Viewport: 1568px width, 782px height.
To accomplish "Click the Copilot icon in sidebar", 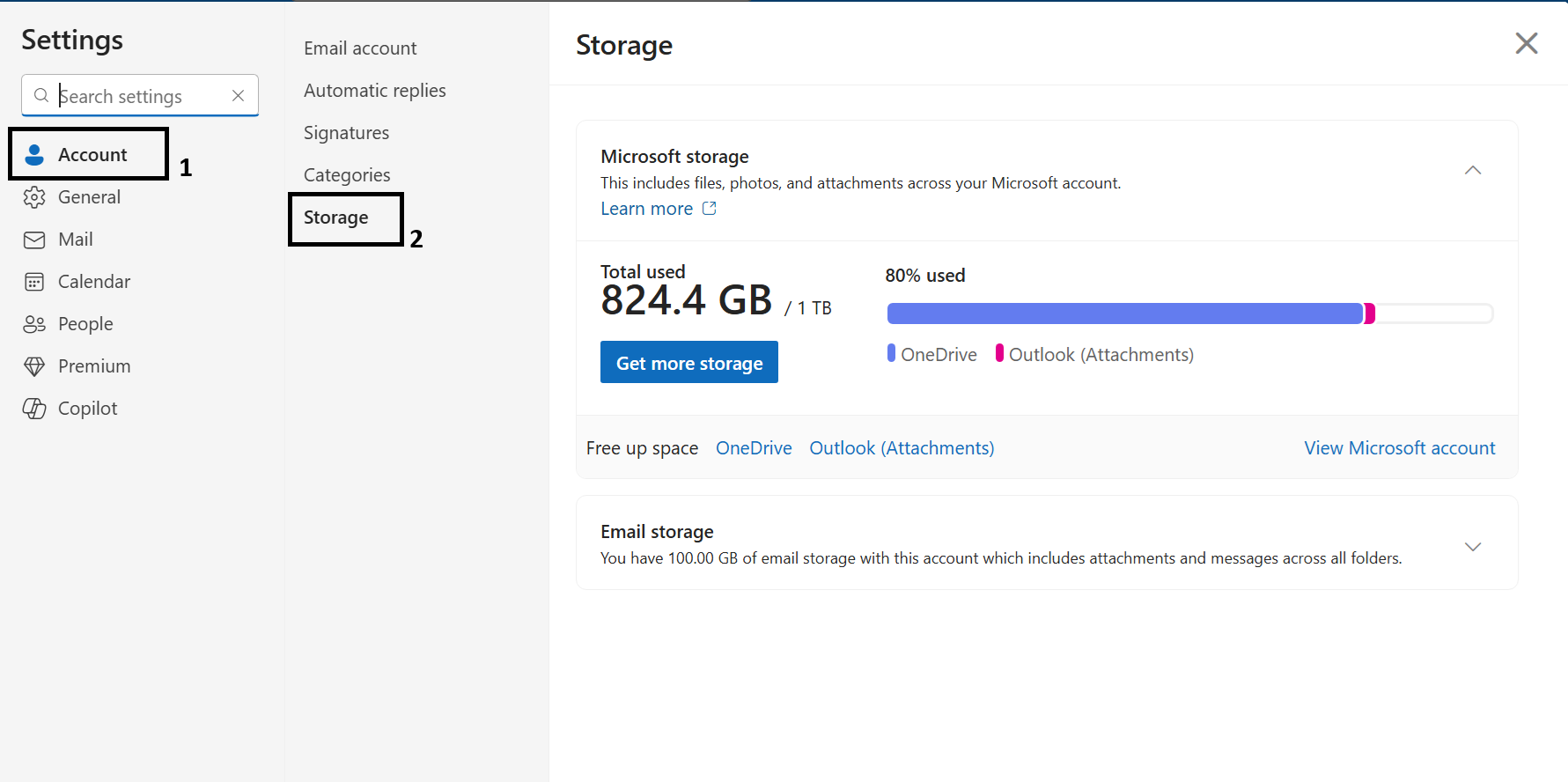I will point(34,409).
